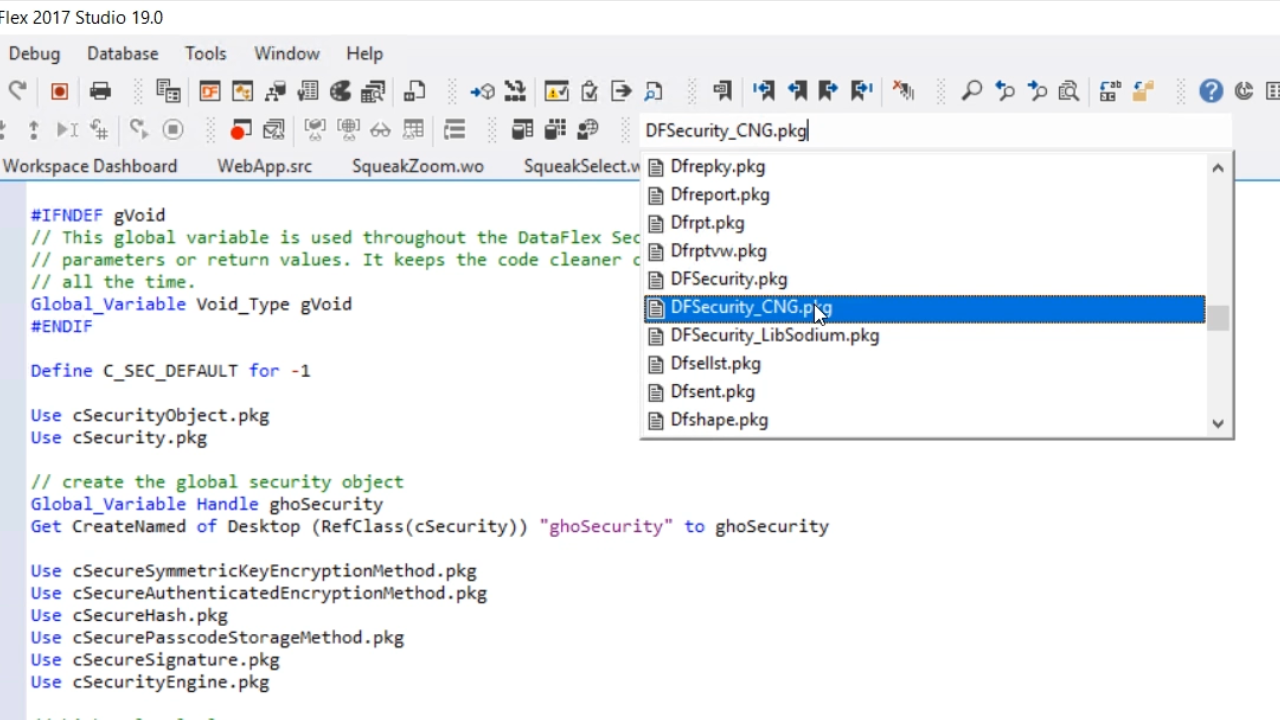This screenshot has height=720, width=1280.
Task: Click the Print icon in the toolbar
Action: (x=100, y=92)
